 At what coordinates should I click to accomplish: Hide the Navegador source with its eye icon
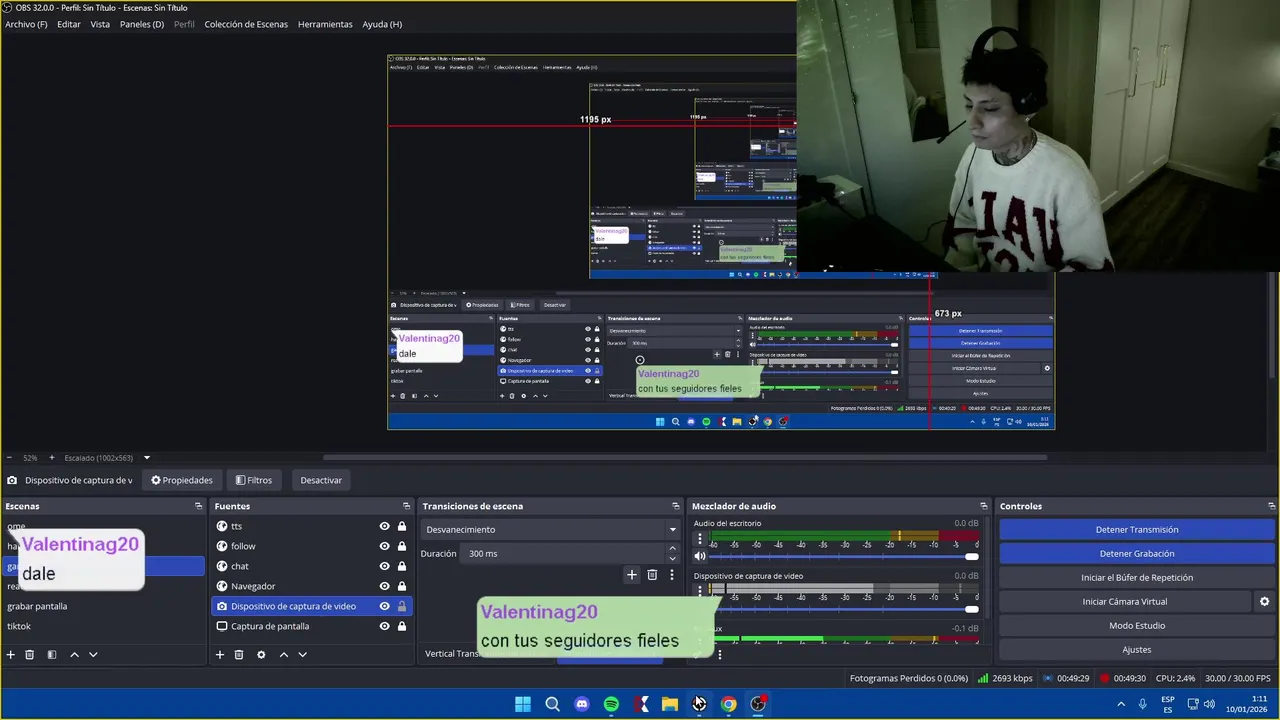click(384, 586)
